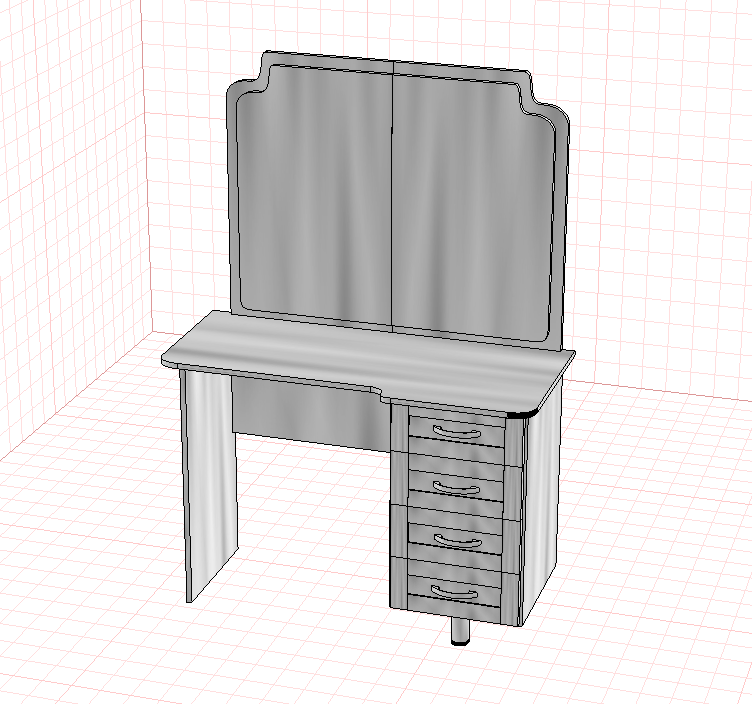The width and height of the screenshot is (752, 704).
Task: Select the rounded dark corner edge of tabletop
Action: (x=524, y=415)
